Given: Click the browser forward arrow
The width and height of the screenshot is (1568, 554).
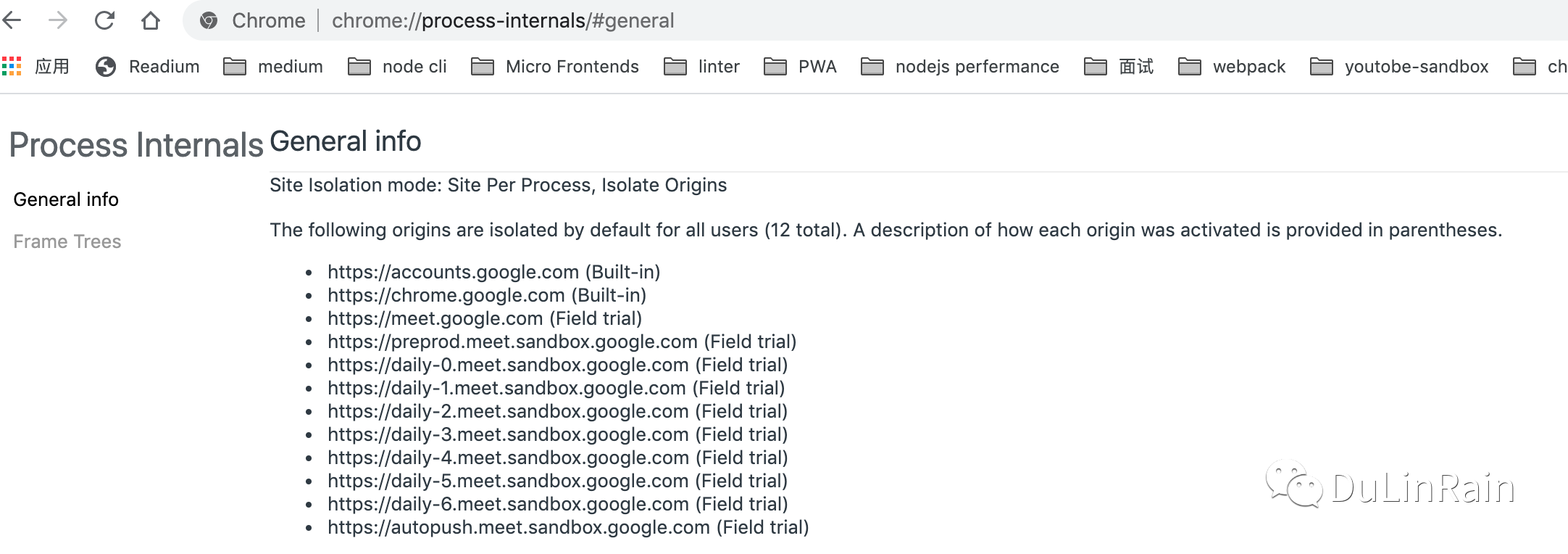Looking at the screenshot, I should [x=58, y=20].
